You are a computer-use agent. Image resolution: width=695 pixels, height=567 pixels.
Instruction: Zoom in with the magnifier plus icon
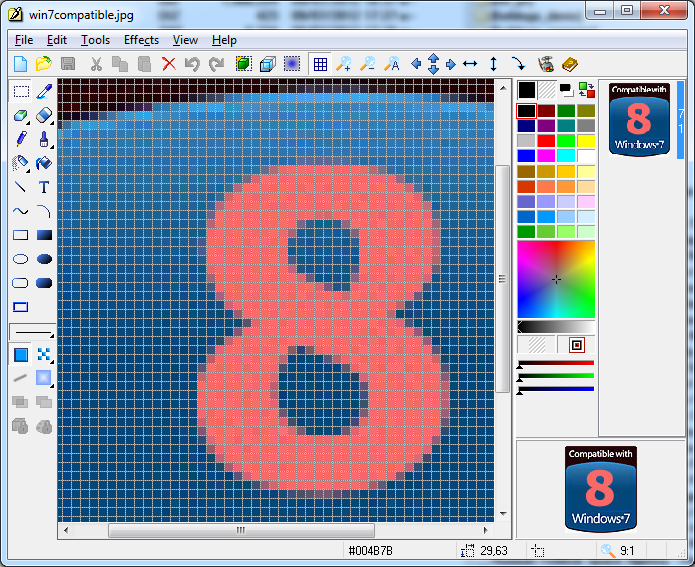click(x=344, y=64)
